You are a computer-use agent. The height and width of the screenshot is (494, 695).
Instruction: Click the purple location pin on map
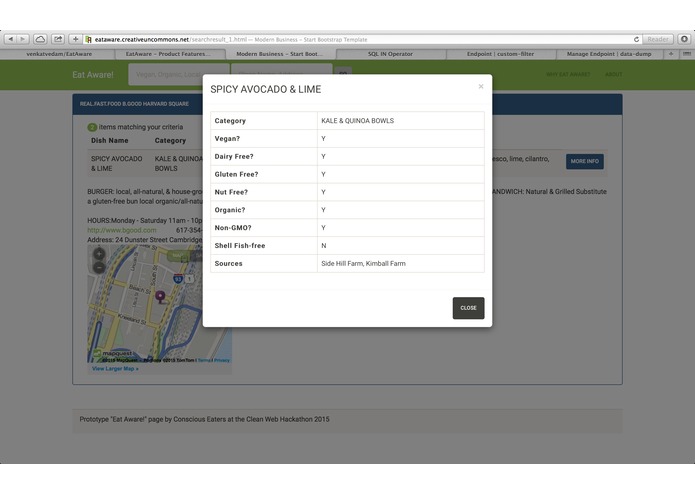point(160,296)
